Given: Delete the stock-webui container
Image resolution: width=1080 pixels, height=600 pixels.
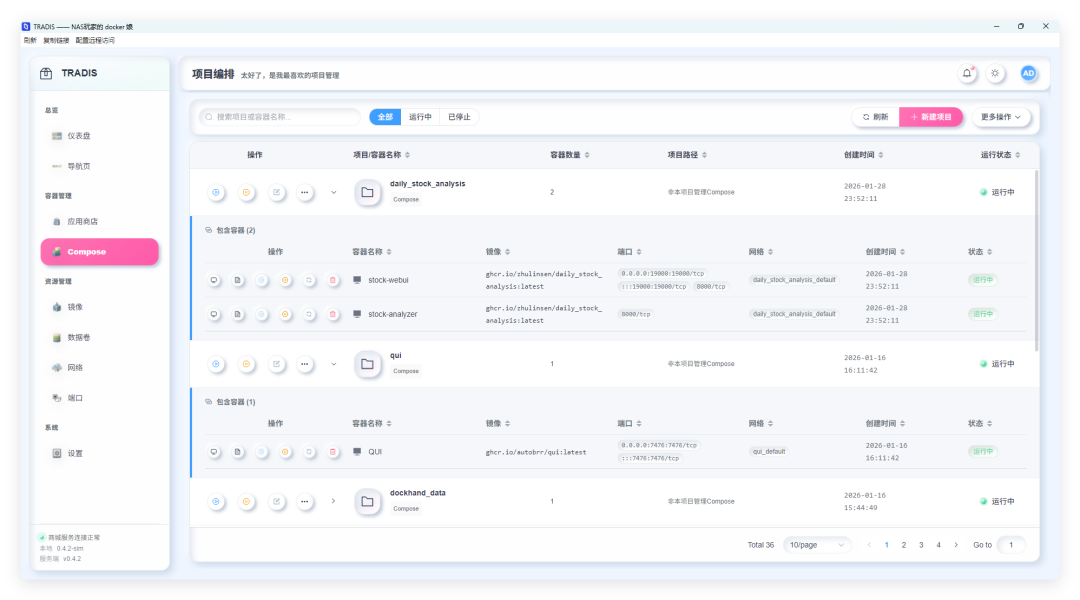Looking at the screenshot, I should pyautogui.click(x=333, y=280).
